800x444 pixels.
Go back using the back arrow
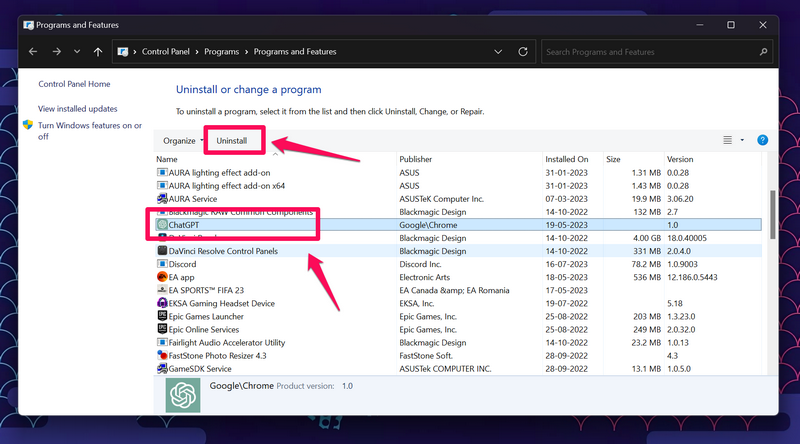(x=33, y=51)
